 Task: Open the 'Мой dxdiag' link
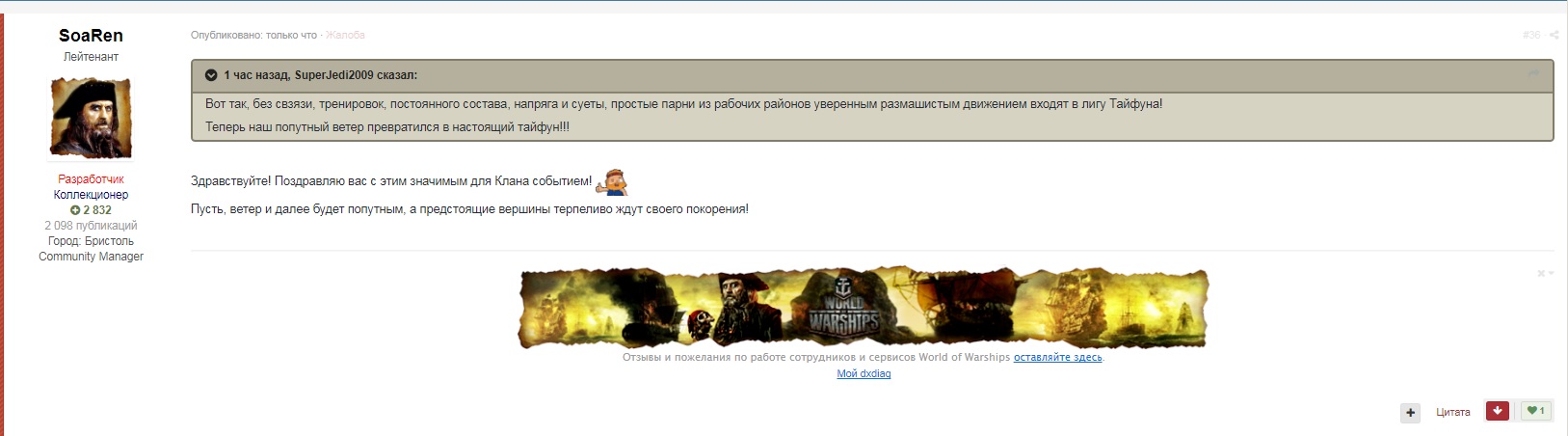point(864,374)
